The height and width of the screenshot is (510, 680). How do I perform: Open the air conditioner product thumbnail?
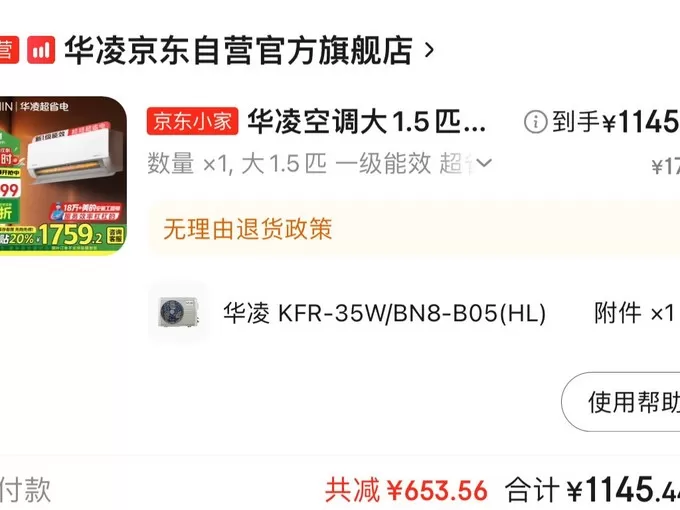click(x=63, y=175)
